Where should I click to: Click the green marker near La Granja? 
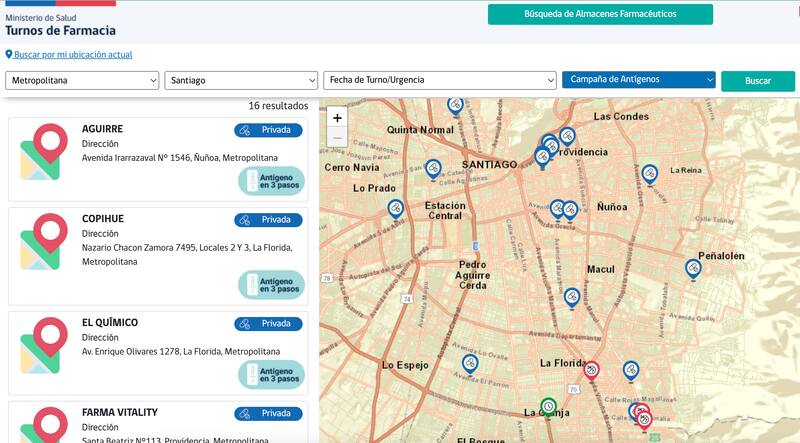point(548,406)
